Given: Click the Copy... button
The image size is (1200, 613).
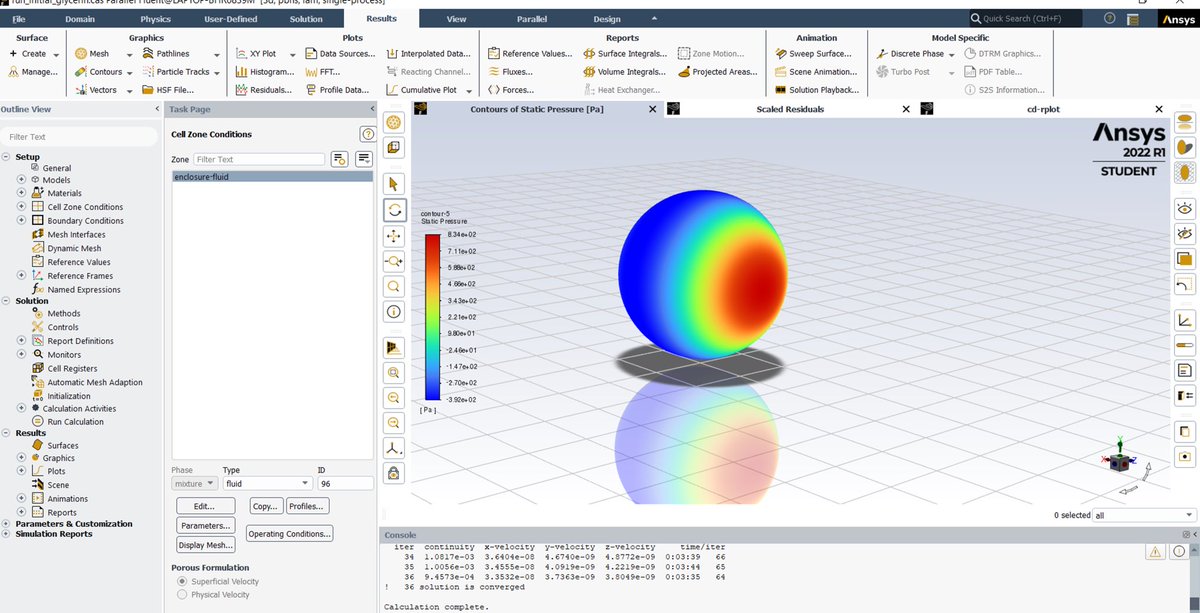Looking at the screenshot, I should [264, 506].
